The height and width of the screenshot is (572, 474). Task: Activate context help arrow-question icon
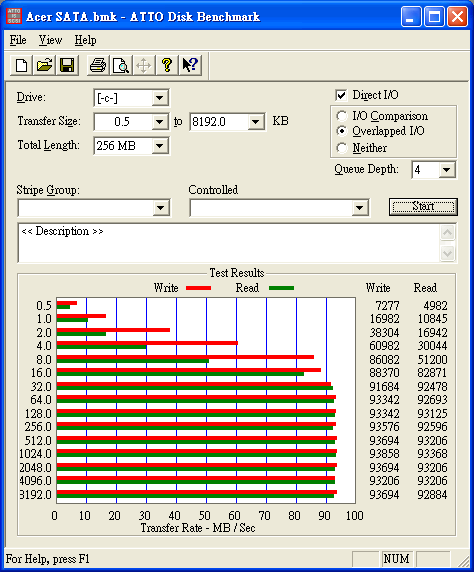(x=190, y=66)
